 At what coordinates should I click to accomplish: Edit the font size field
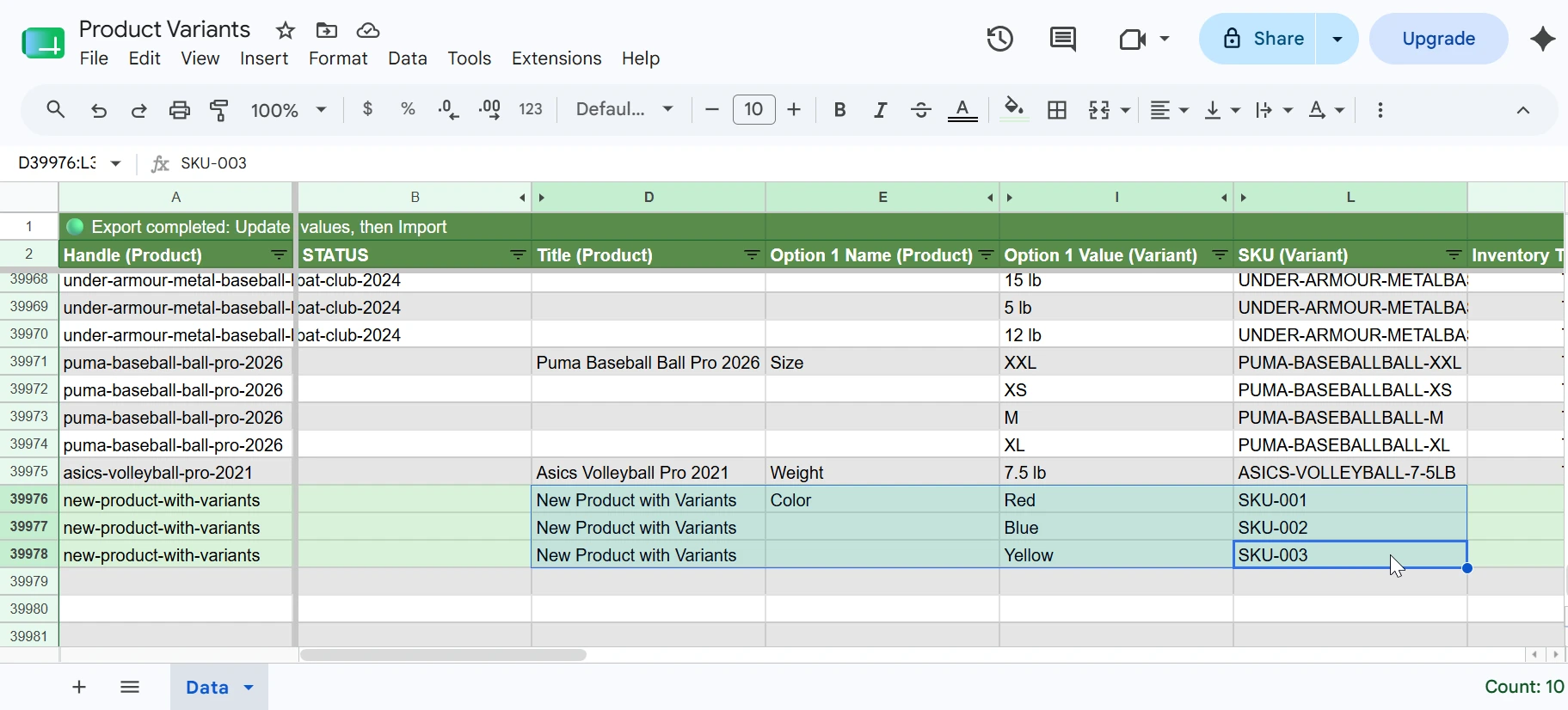[754, 109]
